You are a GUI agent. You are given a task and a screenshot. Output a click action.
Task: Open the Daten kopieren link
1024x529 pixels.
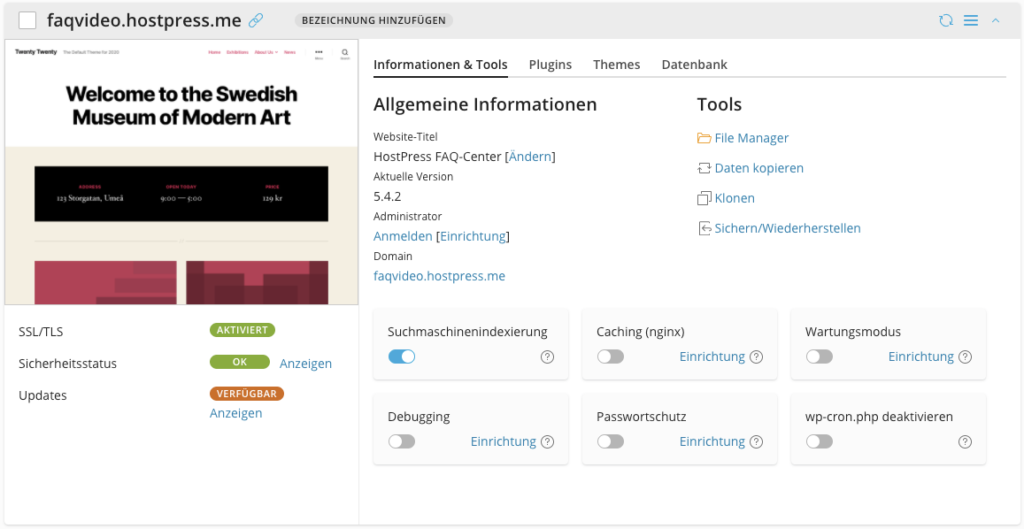point(759,168)
